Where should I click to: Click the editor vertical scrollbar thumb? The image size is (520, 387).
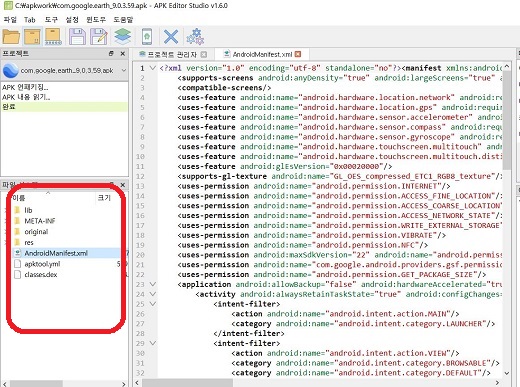click(507, 120)
